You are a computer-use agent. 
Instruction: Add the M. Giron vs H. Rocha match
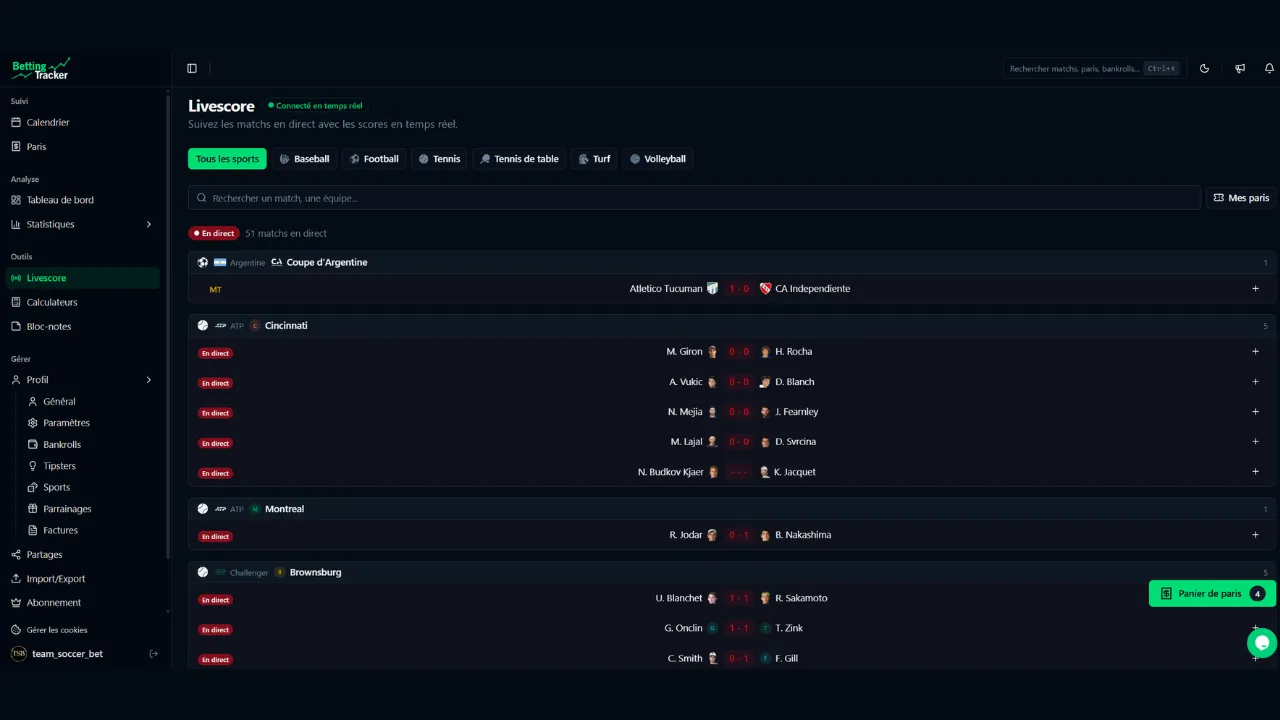[x=1256, y=352]
